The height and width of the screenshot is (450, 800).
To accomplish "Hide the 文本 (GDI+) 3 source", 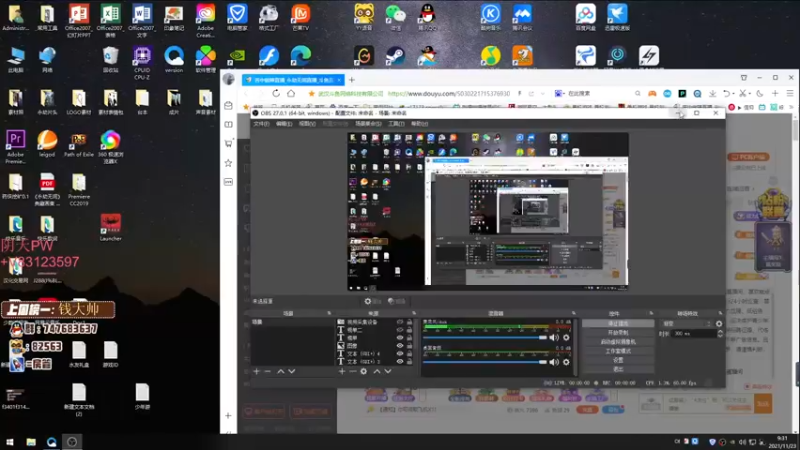I will [x=400, y=361].
